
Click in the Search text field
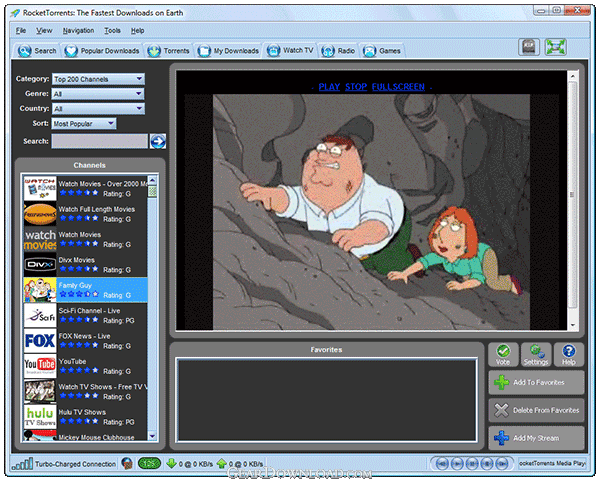(99, 141)
